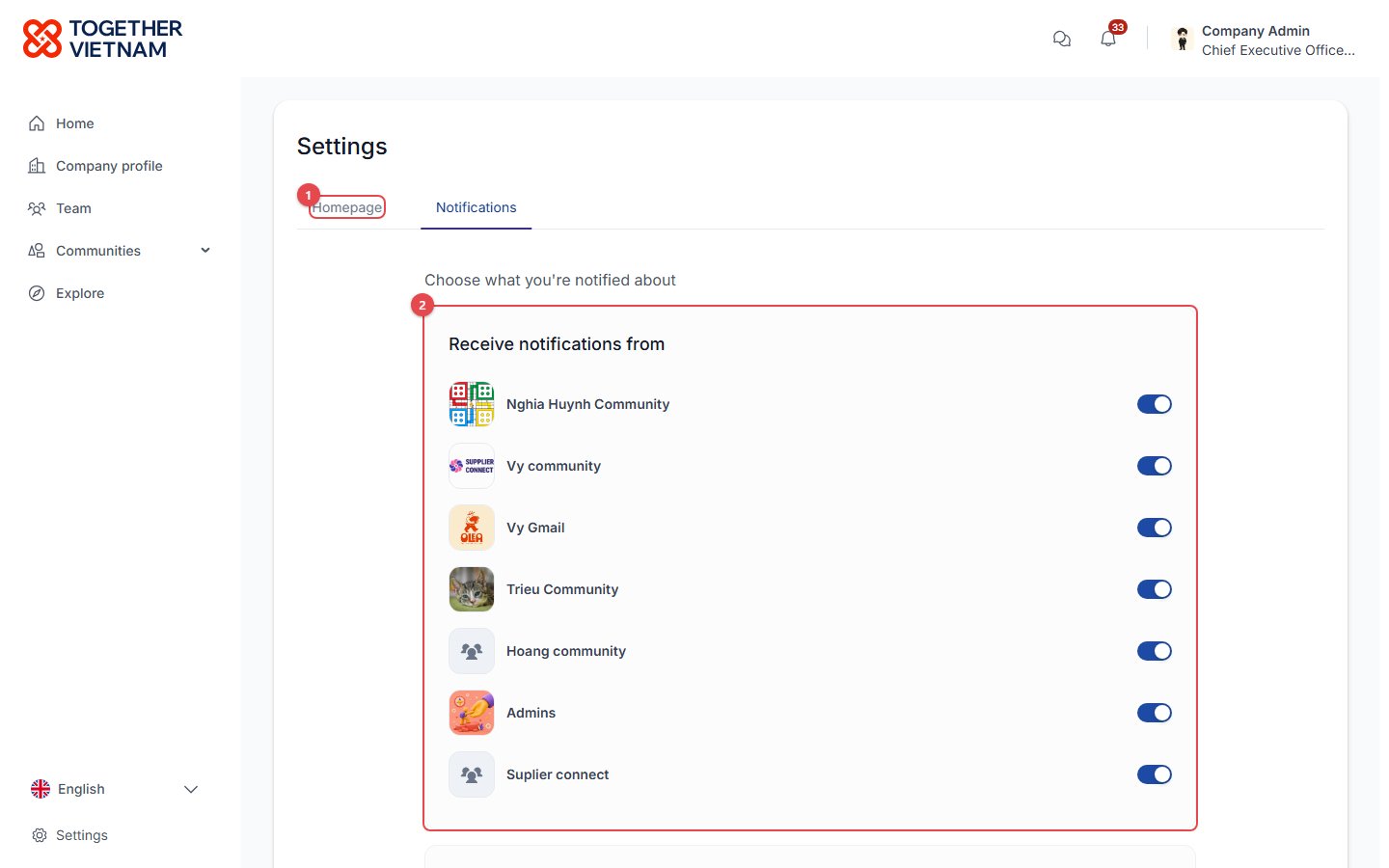
Task: Turn off Nghia Huynh Community notifications
Action: 1155,404
